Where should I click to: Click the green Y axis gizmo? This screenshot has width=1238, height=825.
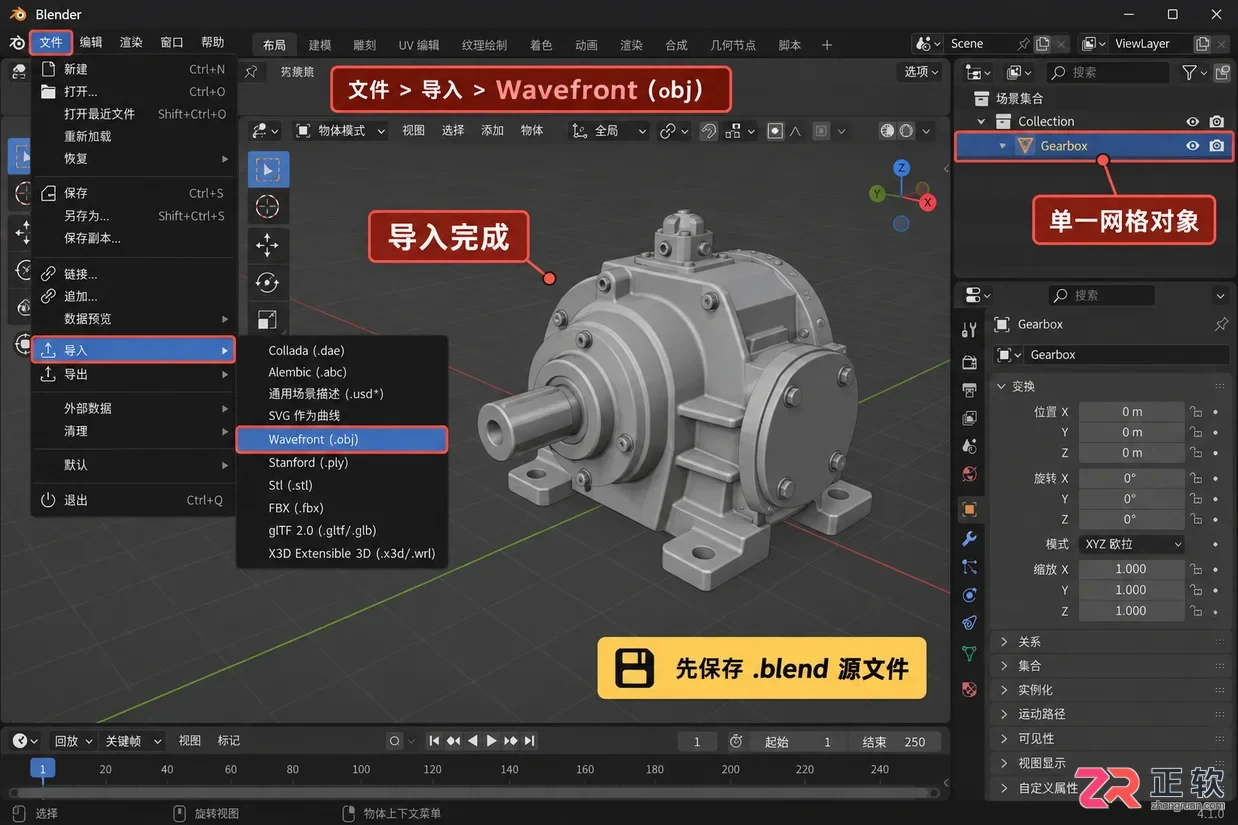(x=876, y=193)
